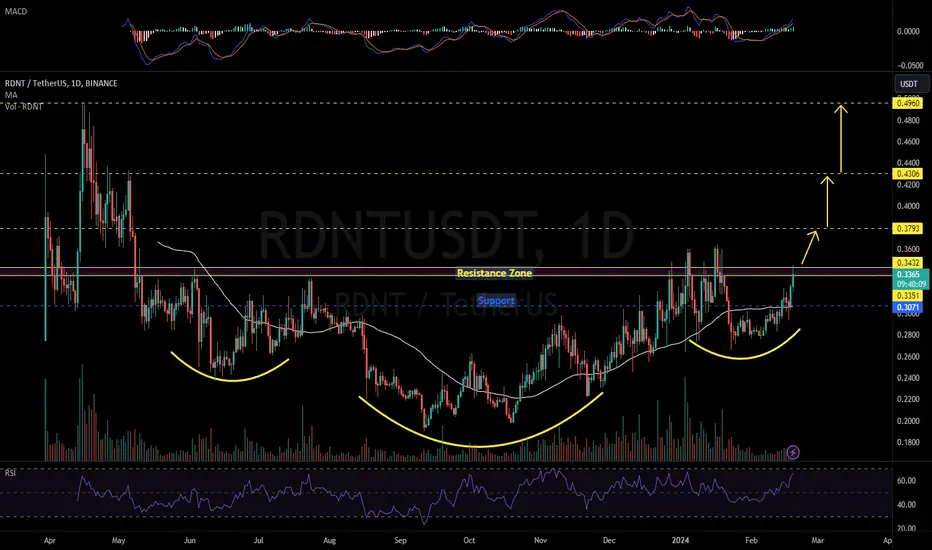Select the blue Support text annotation

(x=496, y=300)
